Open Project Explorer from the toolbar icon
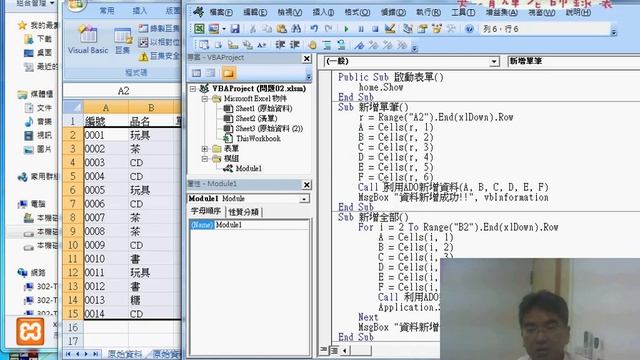Viewport: 640px width, 360px height. click(407, 29)
